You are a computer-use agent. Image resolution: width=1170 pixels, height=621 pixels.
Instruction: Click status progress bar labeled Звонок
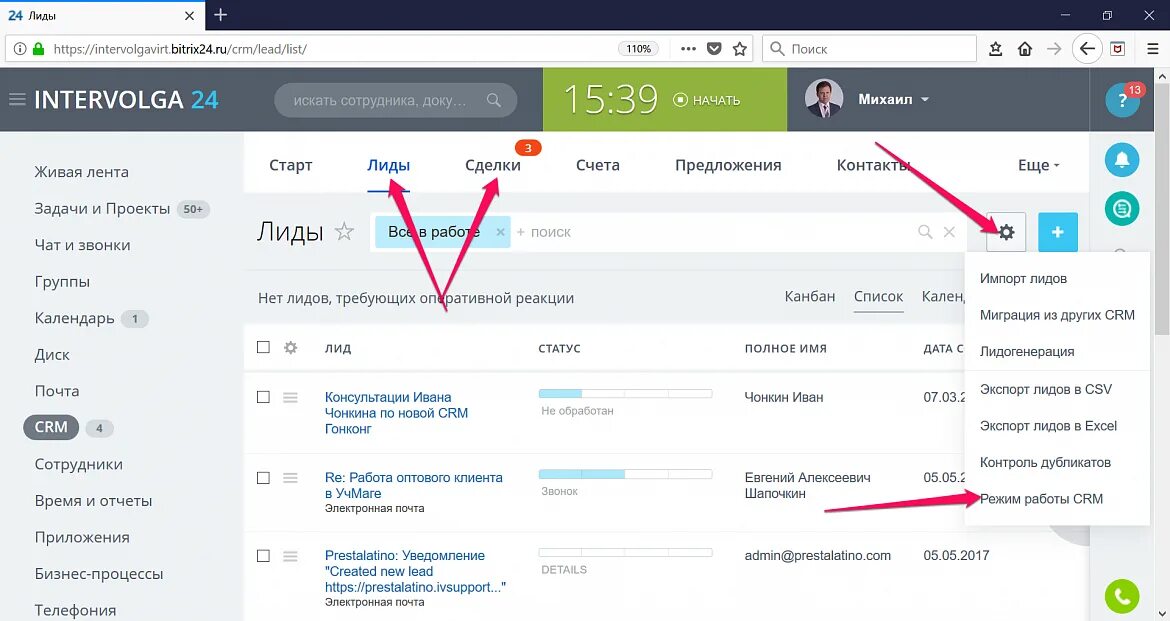pyautogui.click(x=625, y=474)
